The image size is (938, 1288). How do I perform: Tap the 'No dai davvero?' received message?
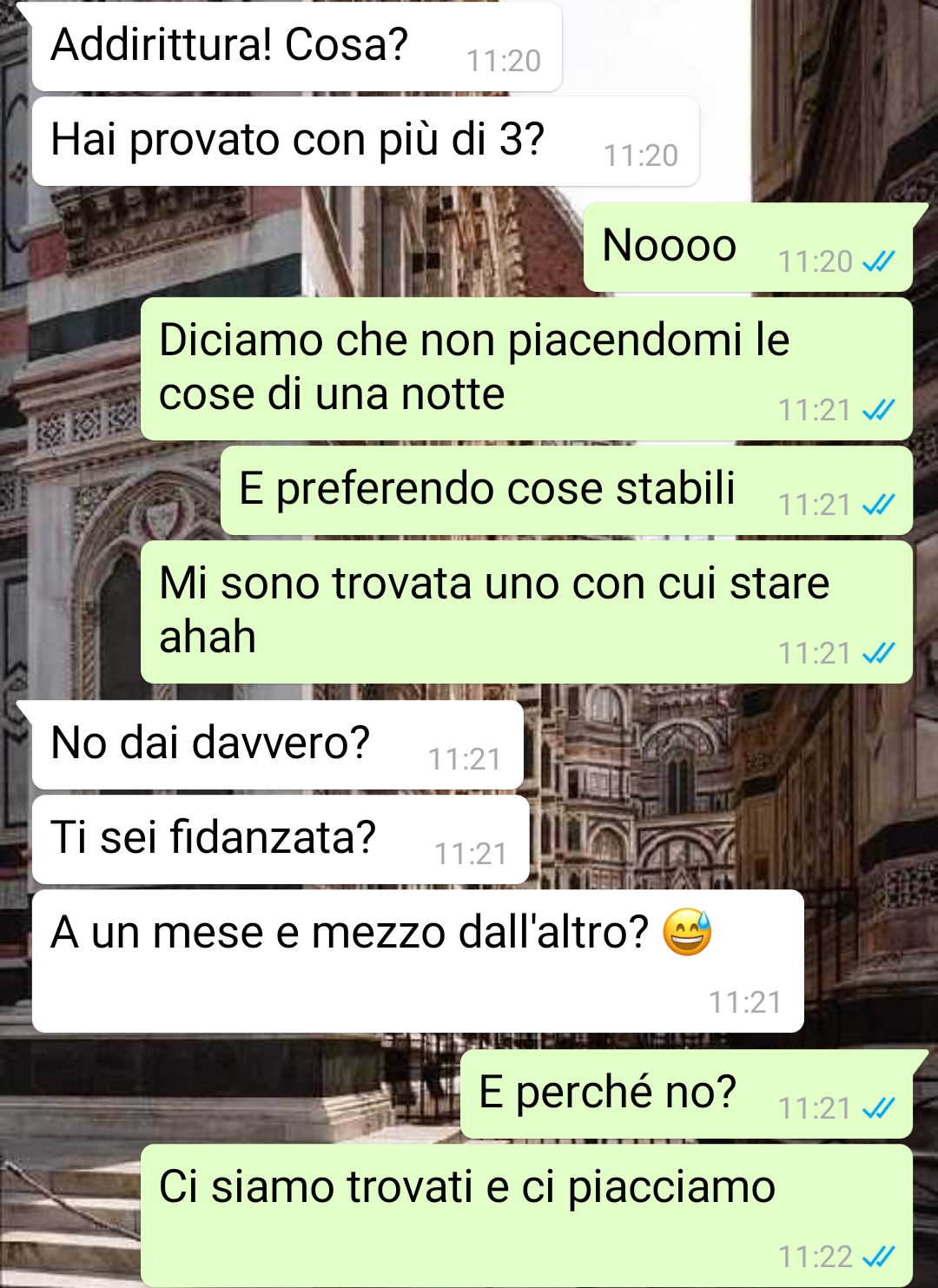(277, 744)
